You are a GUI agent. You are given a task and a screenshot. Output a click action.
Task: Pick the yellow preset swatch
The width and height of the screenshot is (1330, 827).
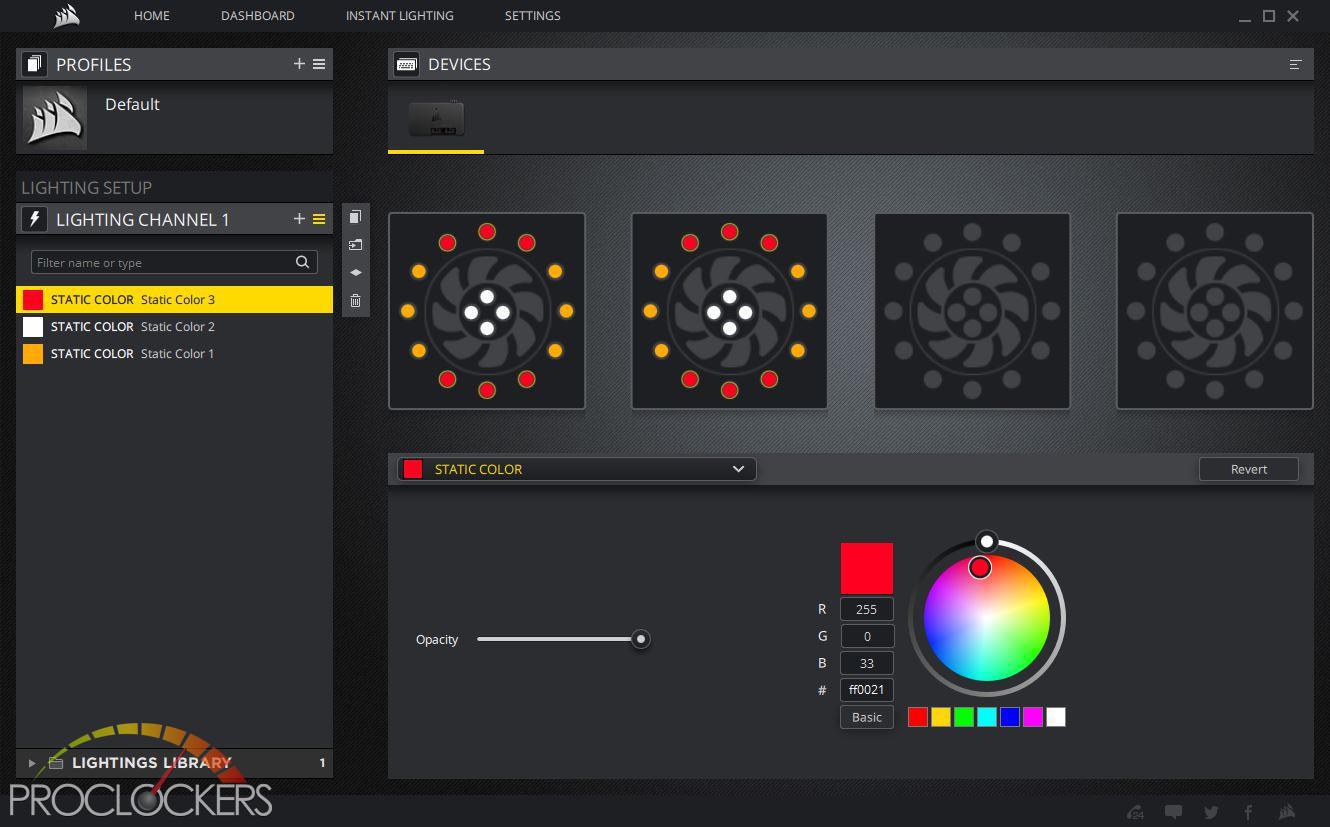pyautogui.click(x=941, y=716)
